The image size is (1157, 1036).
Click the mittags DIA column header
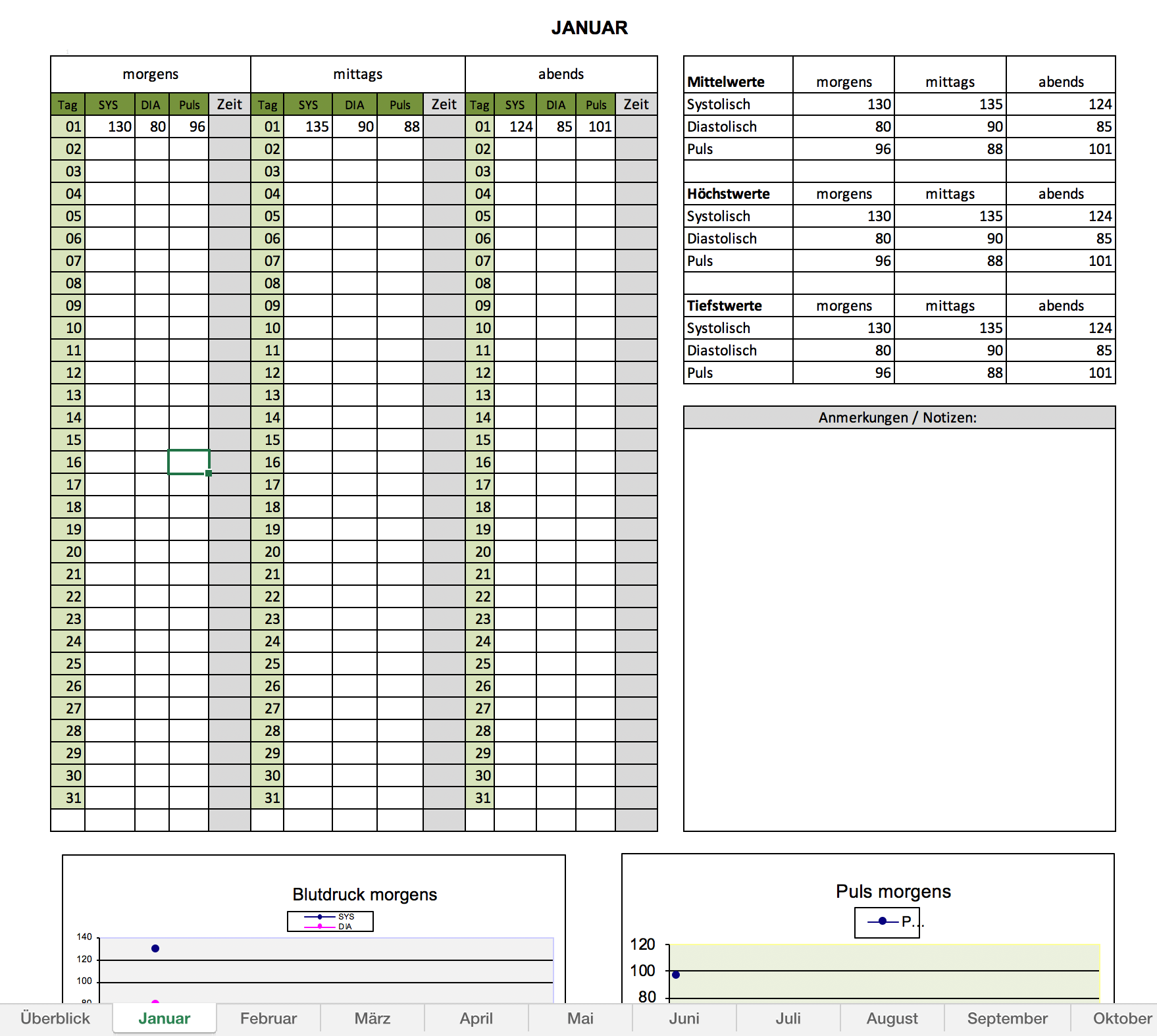355,104
